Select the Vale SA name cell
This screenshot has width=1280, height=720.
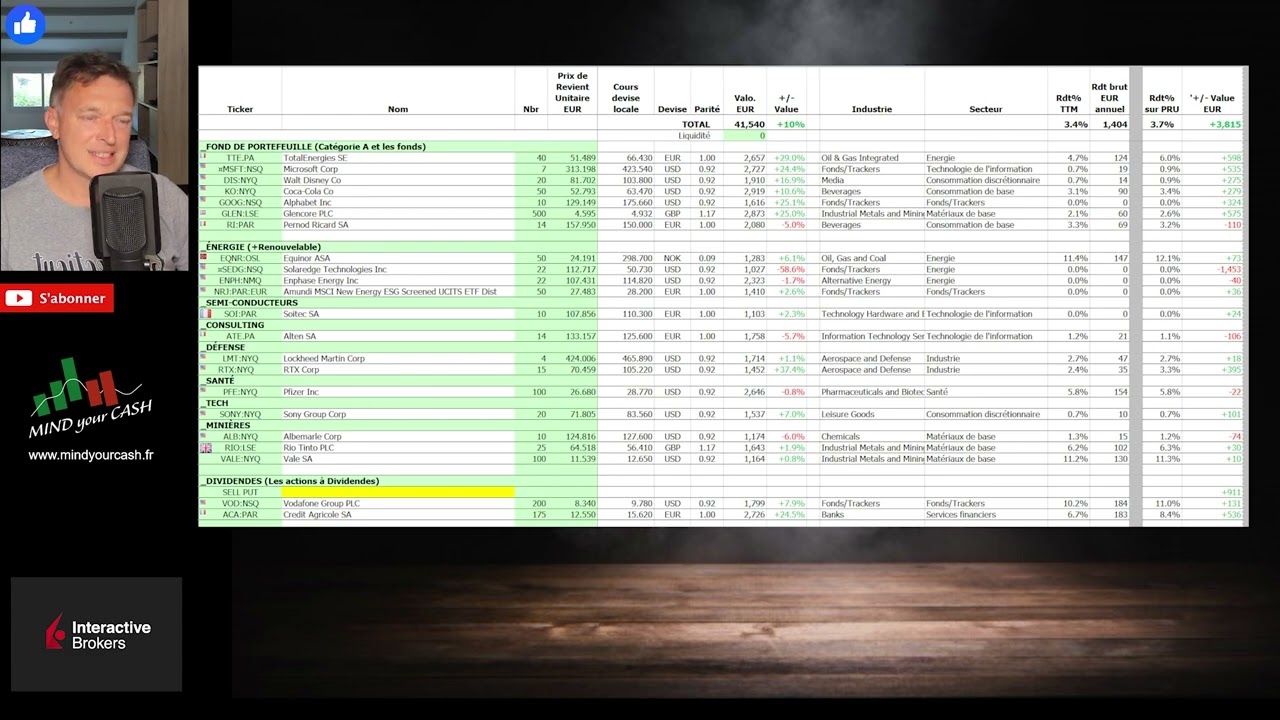click(398, 459)
